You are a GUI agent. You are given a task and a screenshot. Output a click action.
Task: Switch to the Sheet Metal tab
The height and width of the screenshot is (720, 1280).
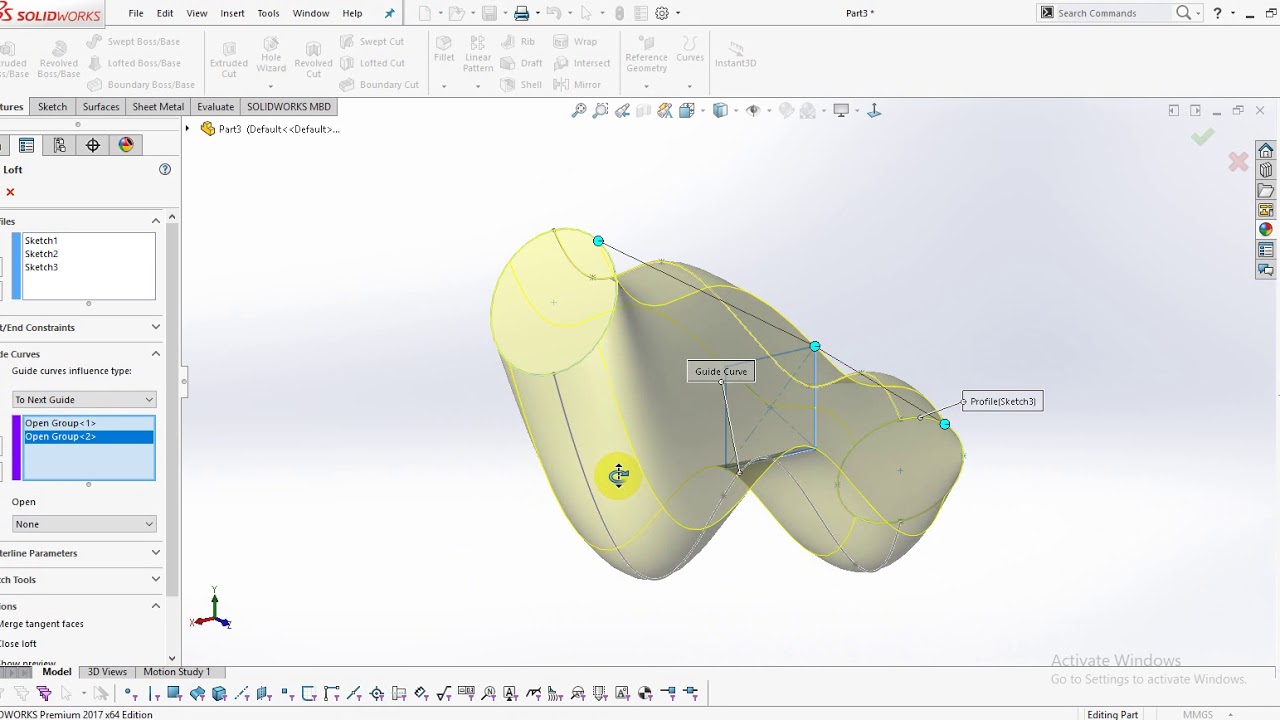158,107
